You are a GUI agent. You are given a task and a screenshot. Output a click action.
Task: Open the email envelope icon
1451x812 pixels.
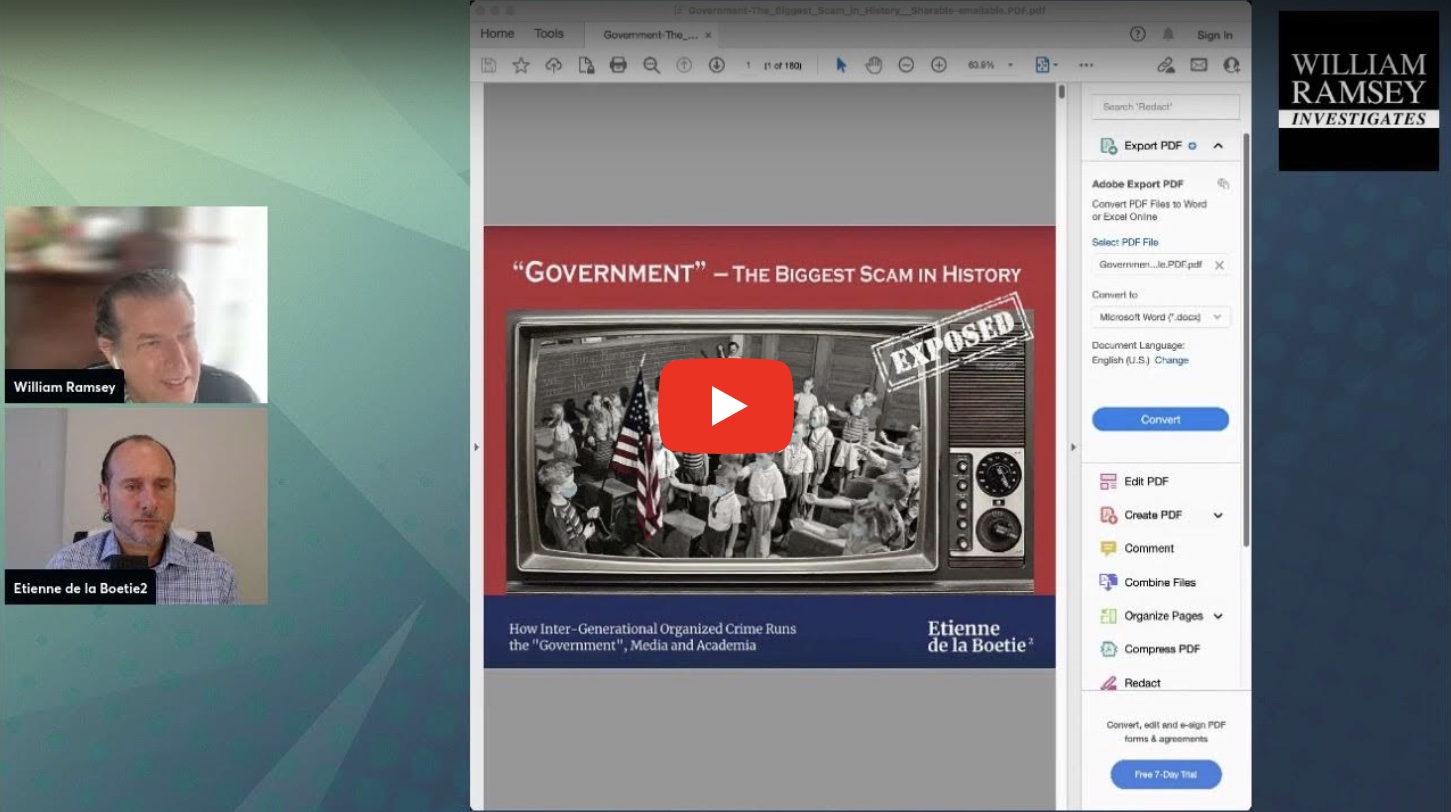point(1198,65)
